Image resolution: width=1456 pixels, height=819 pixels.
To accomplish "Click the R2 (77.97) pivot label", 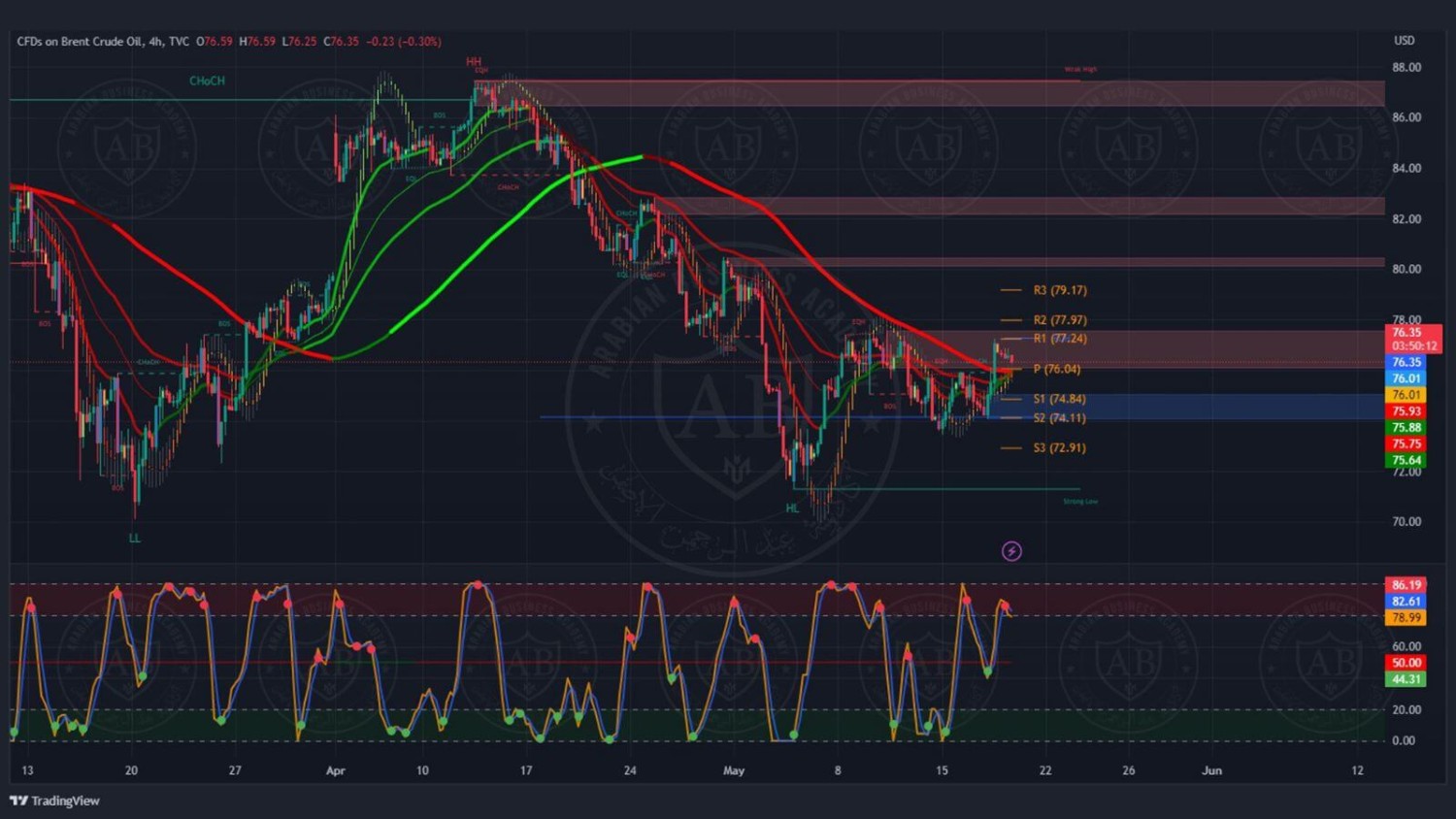I will point(1060,320).
